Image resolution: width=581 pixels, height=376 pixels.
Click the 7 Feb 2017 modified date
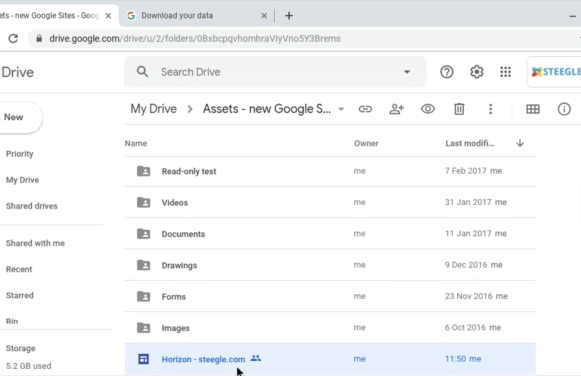tap(465, 171)
